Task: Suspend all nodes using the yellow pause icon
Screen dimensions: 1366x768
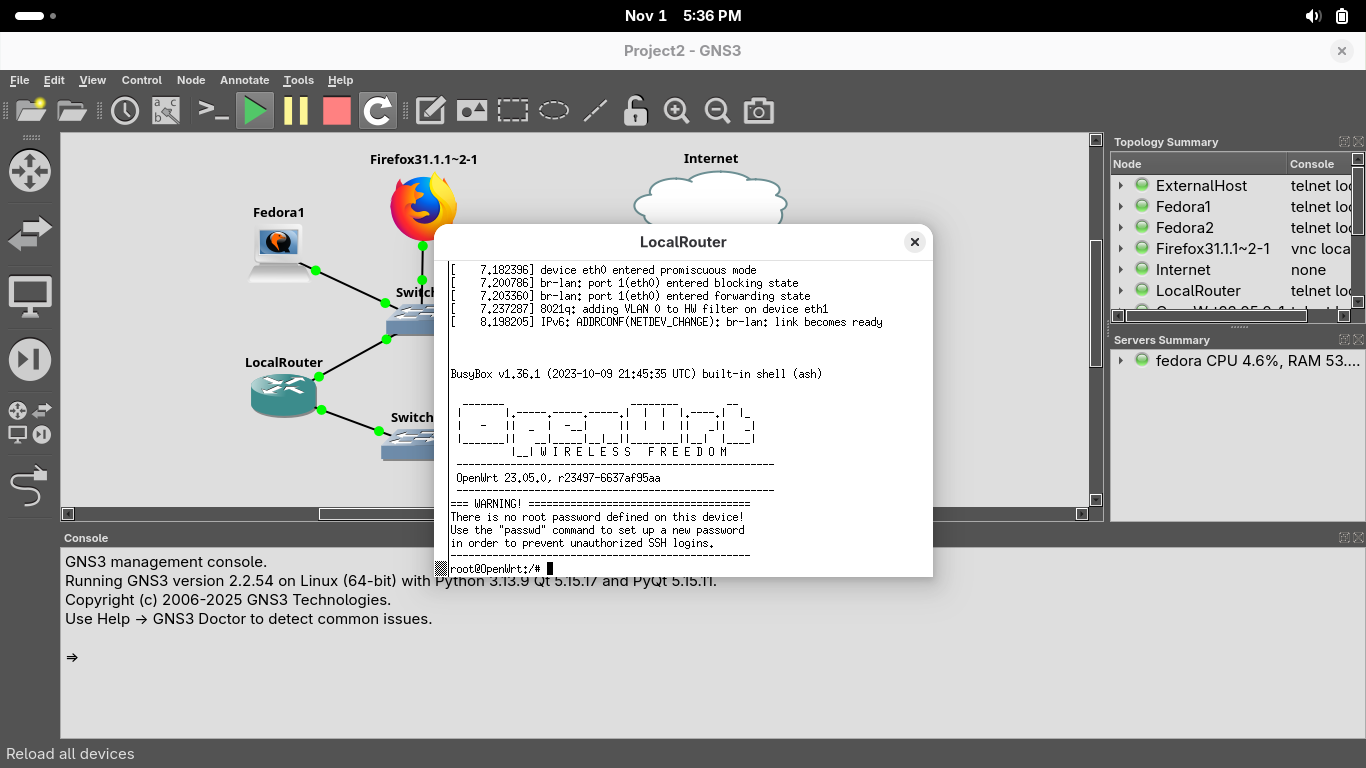Action: click(x=296, y=111)
